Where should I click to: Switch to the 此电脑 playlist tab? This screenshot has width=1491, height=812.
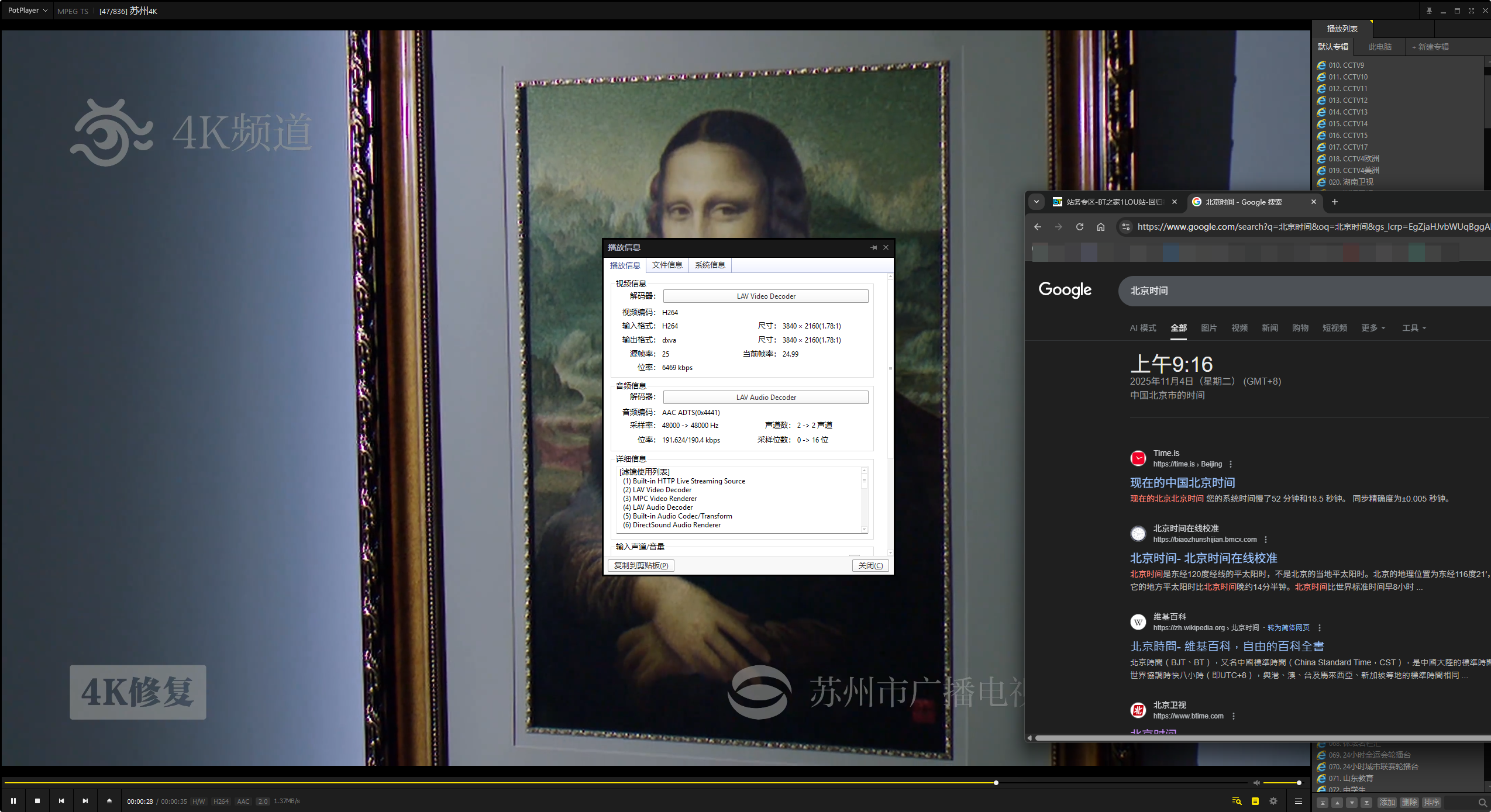point(1379,47)
